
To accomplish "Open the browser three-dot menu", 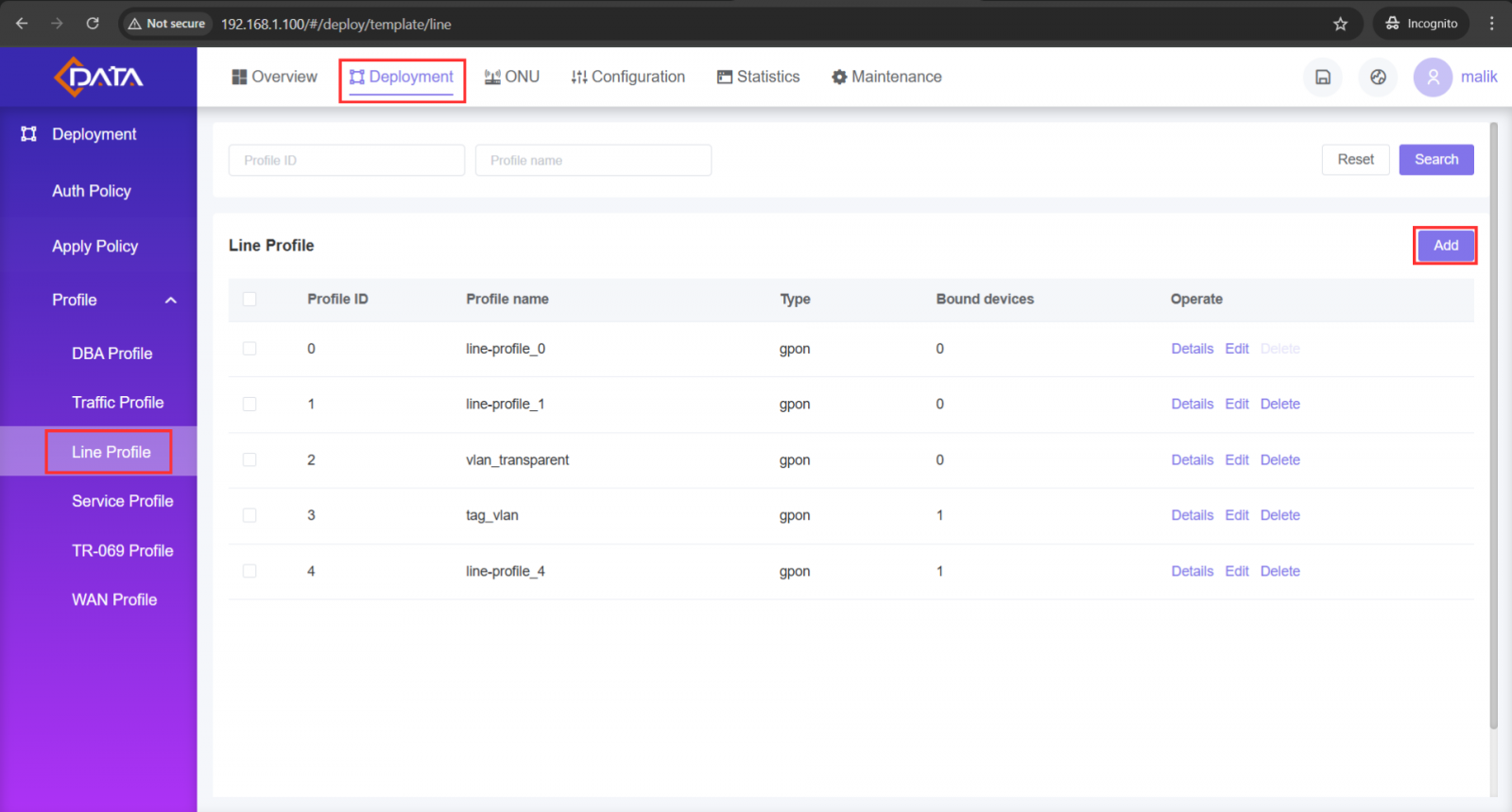I will [1492, 24].
